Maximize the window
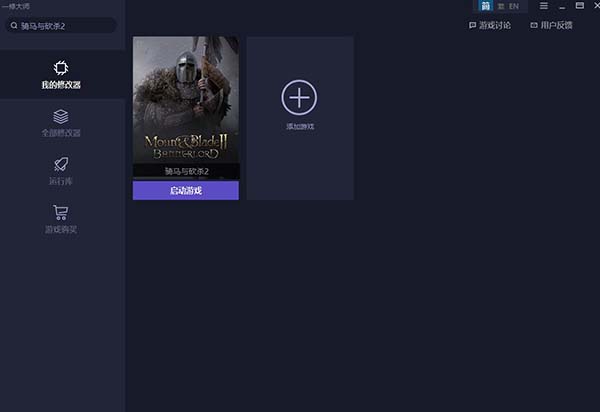600x412 pixels. pos(580,5)
